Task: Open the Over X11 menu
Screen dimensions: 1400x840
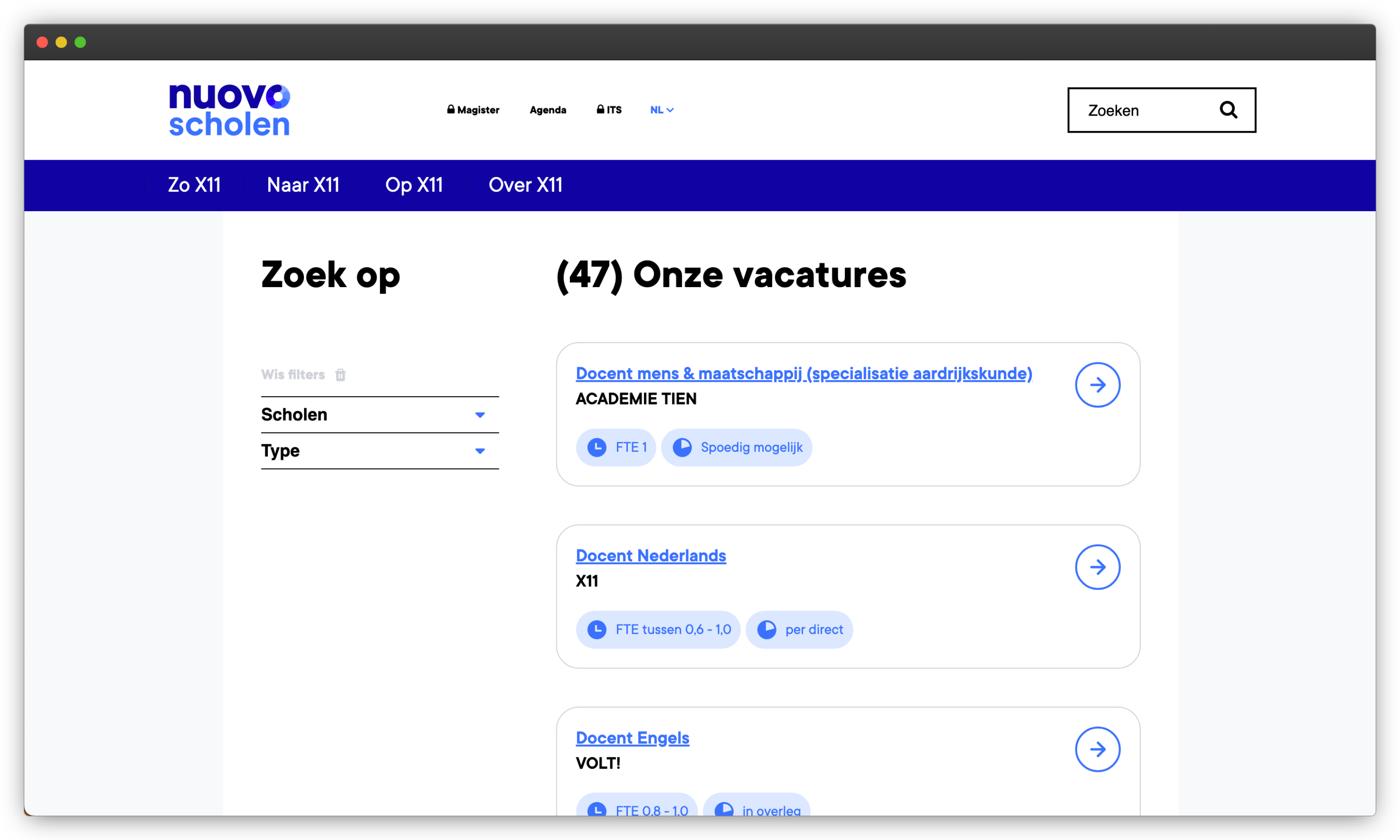Action: tap(526, 185)
